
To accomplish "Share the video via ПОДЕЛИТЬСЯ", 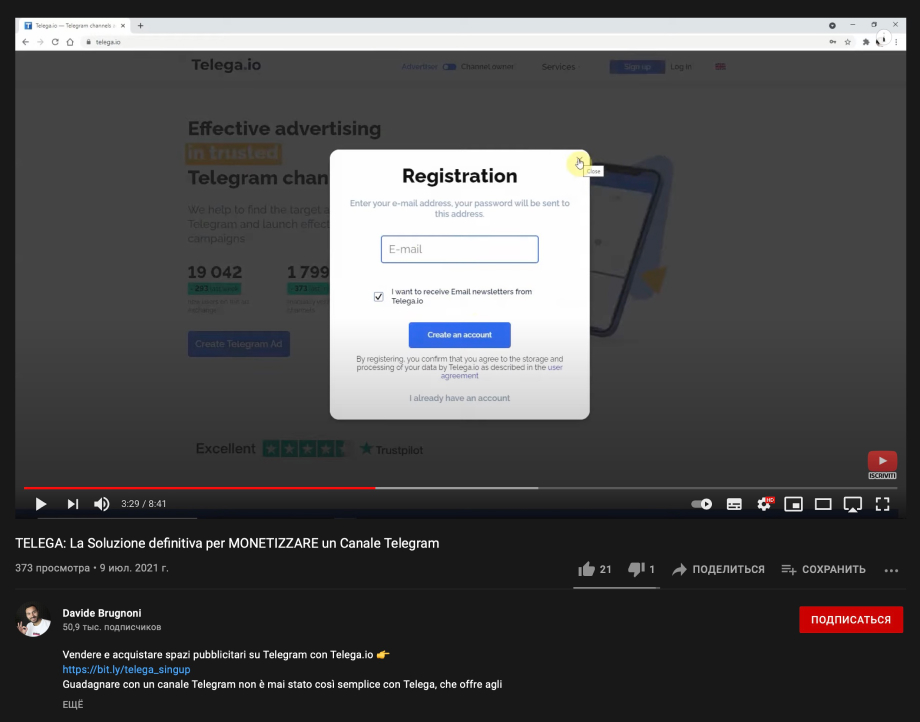I will 718,569.
